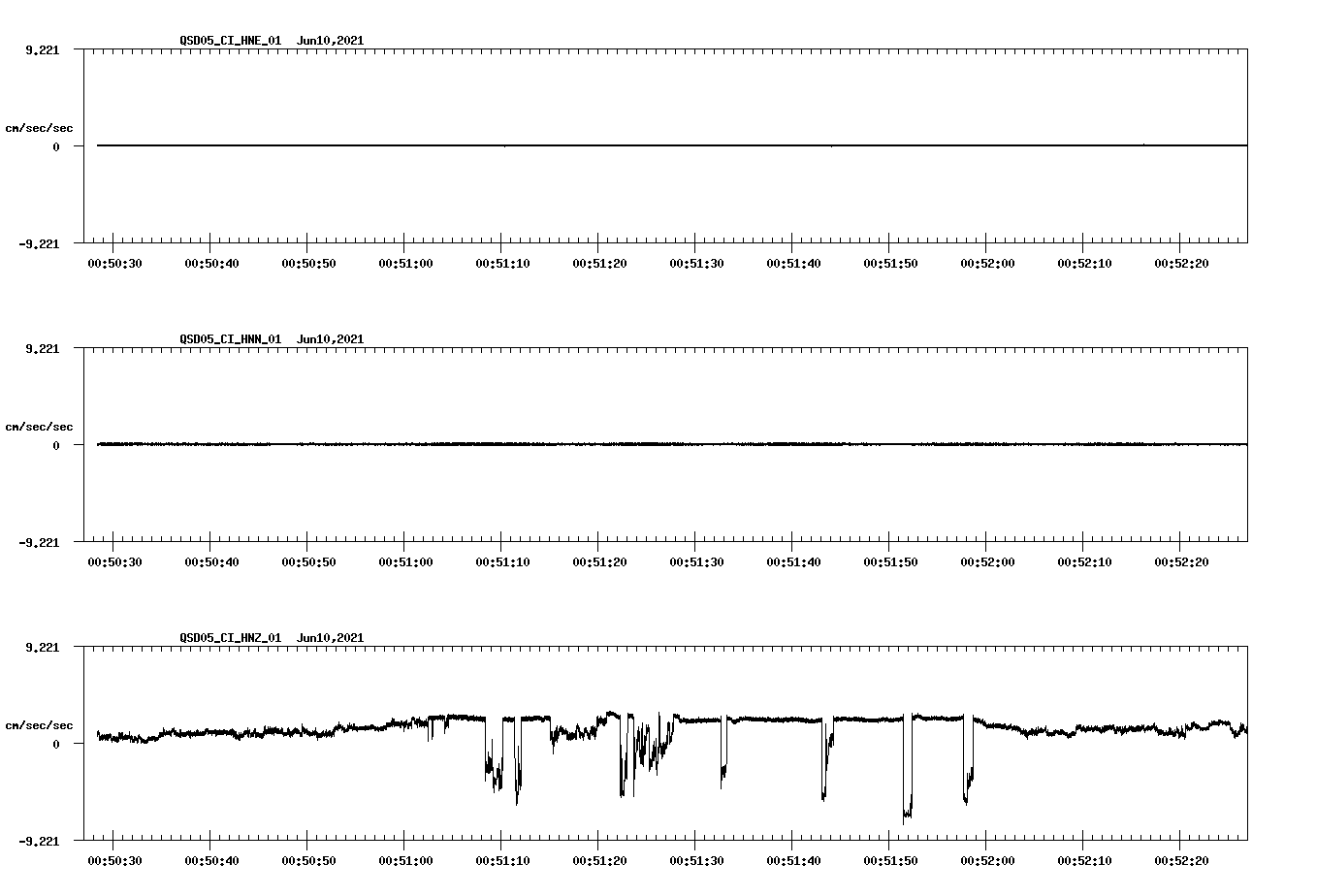Click the -9.221 axis value on the HNN plot
This screenshot has width=1317, height=896.
coord(39,543)
